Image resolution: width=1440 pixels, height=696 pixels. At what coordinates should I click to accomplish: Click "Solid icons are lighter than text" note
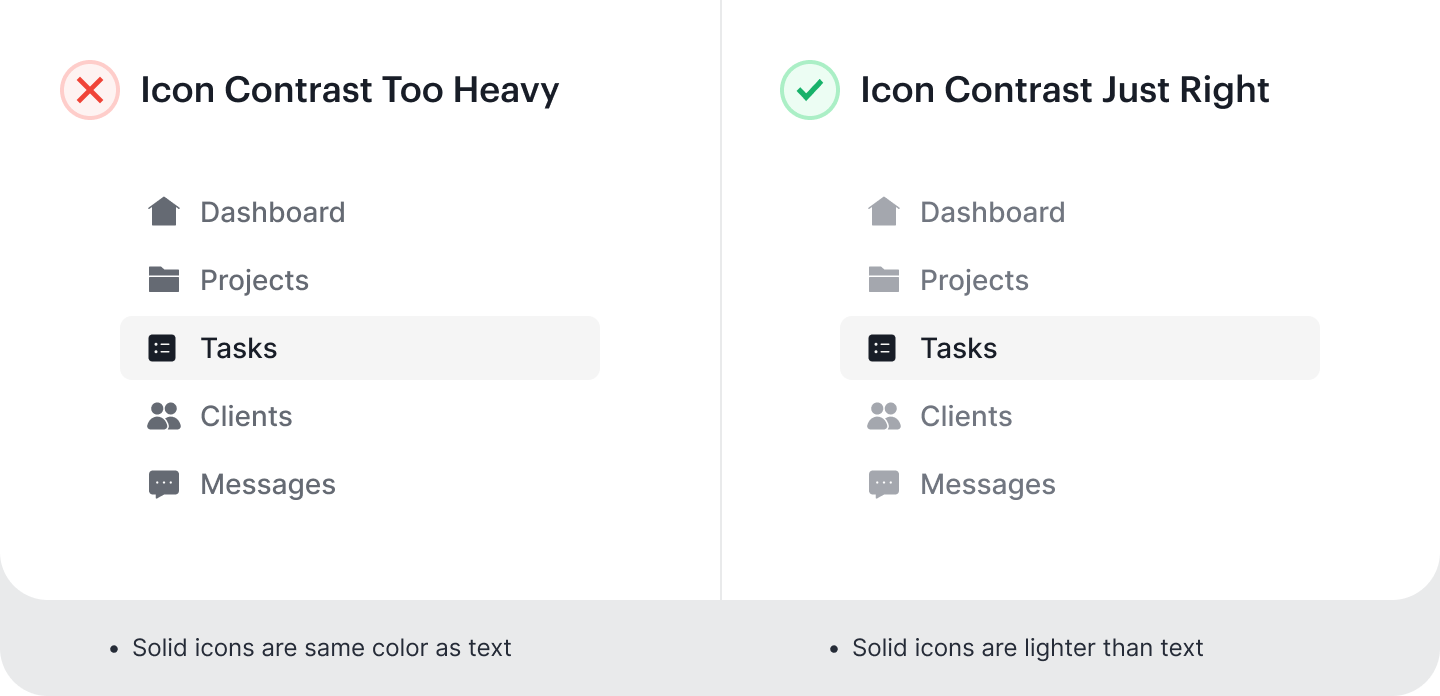[1027, 648]
